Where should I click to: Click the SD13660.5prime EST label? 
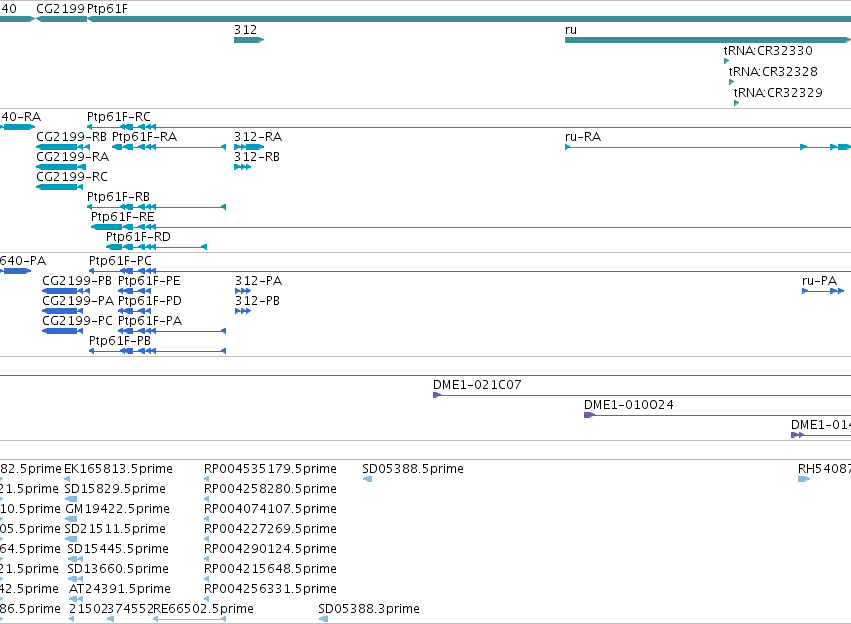118,569
